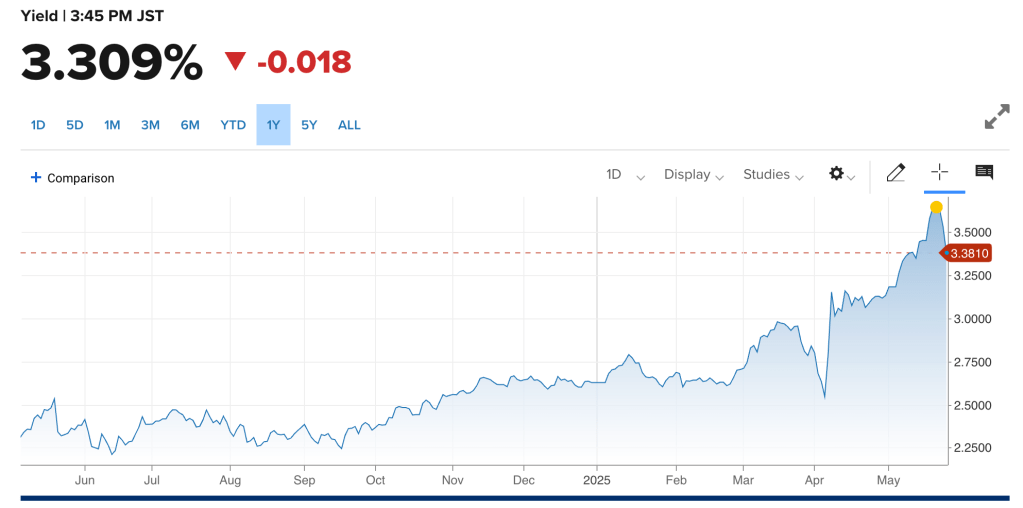Viewport: 1023px width, 508px height.
Task: Click the plus icon beside Comparison
Action: [x=36, y=178]
